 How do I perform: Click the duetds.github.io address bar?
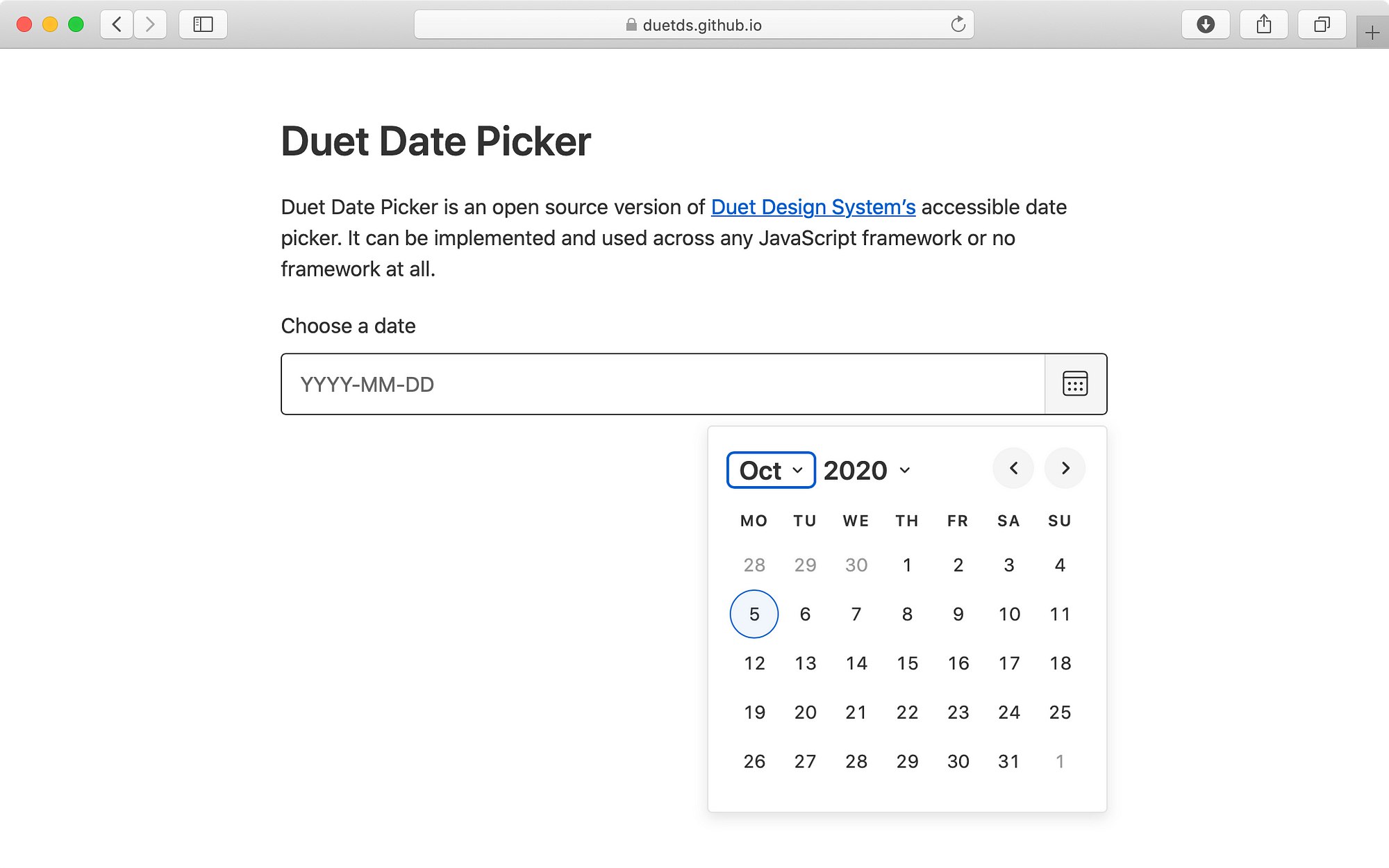pyautogui.click(x=694, y=25)
